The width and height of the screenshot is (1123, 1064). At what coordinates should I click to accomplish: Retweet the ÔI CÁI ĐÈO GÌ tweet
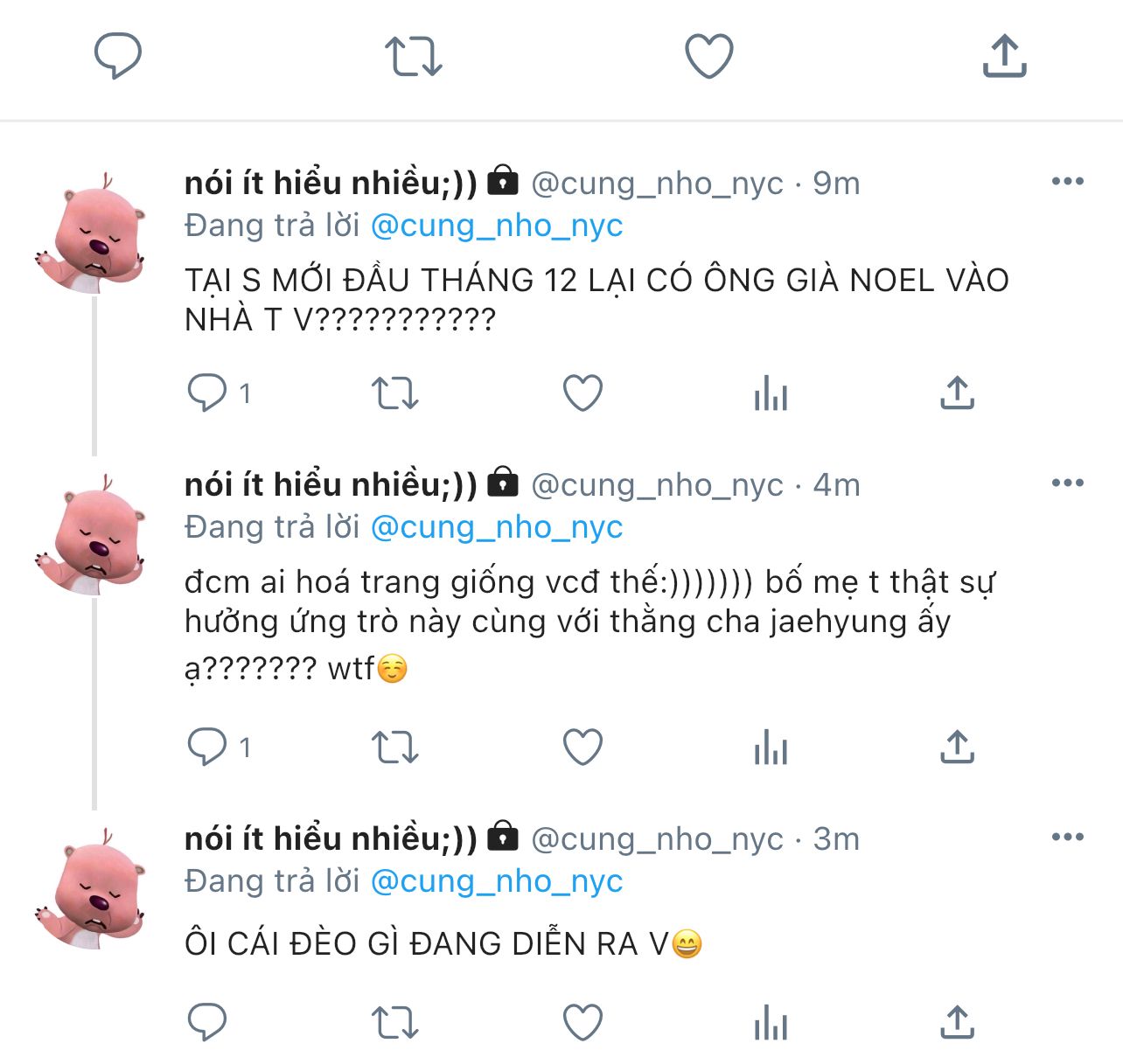395,1023
